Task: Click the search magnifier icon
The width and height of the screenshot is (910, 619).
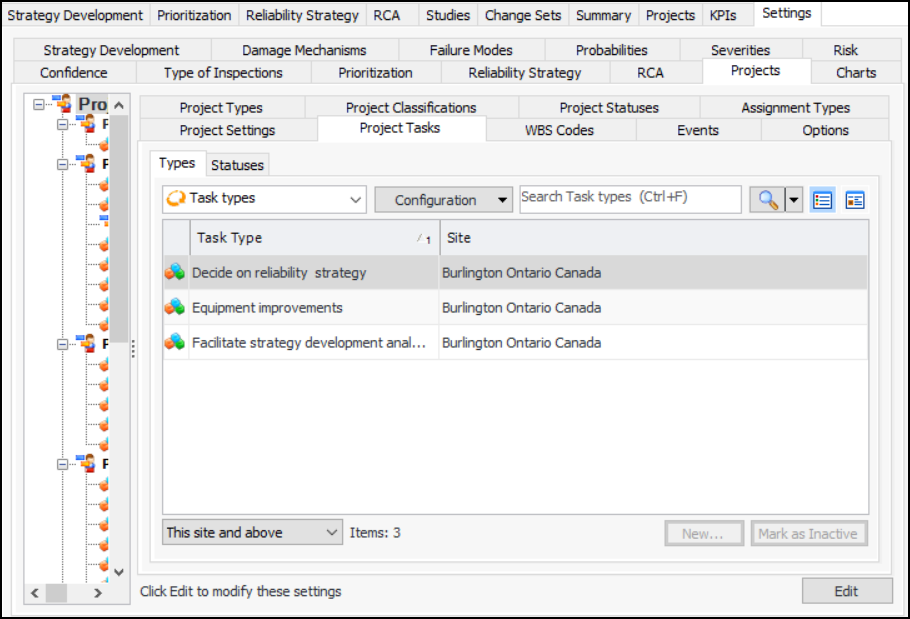Action: pos(767,200)
